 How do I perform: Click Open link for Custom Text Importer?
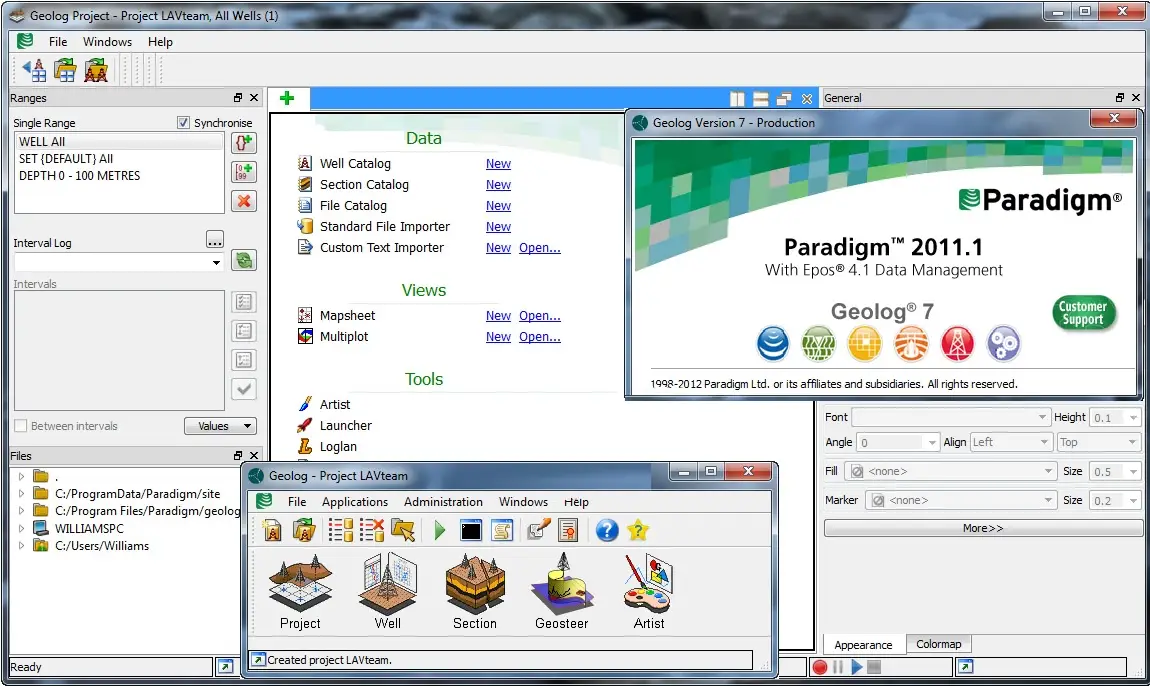[x=540, y=248]
